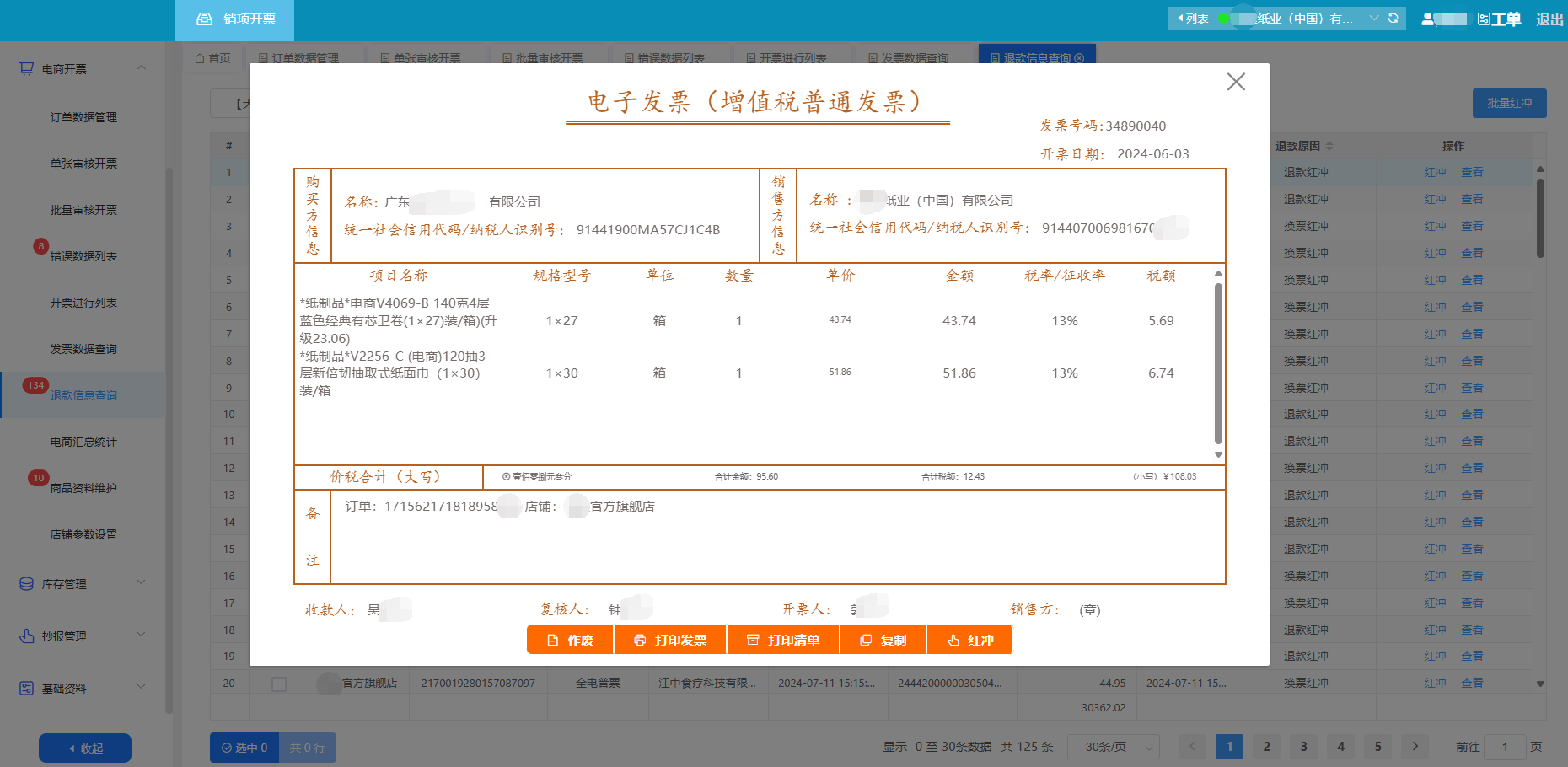Click the 电商开票 cart icon in sidebar

pos(27,68)
